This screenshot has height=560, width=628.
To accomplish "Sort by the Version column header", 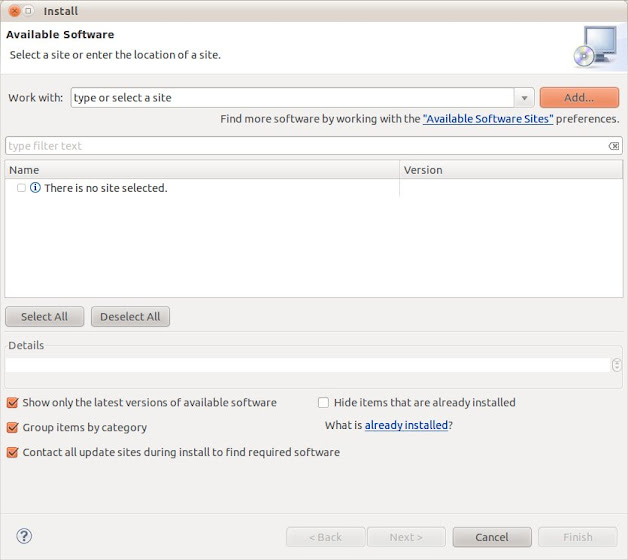I will (511, 170).
